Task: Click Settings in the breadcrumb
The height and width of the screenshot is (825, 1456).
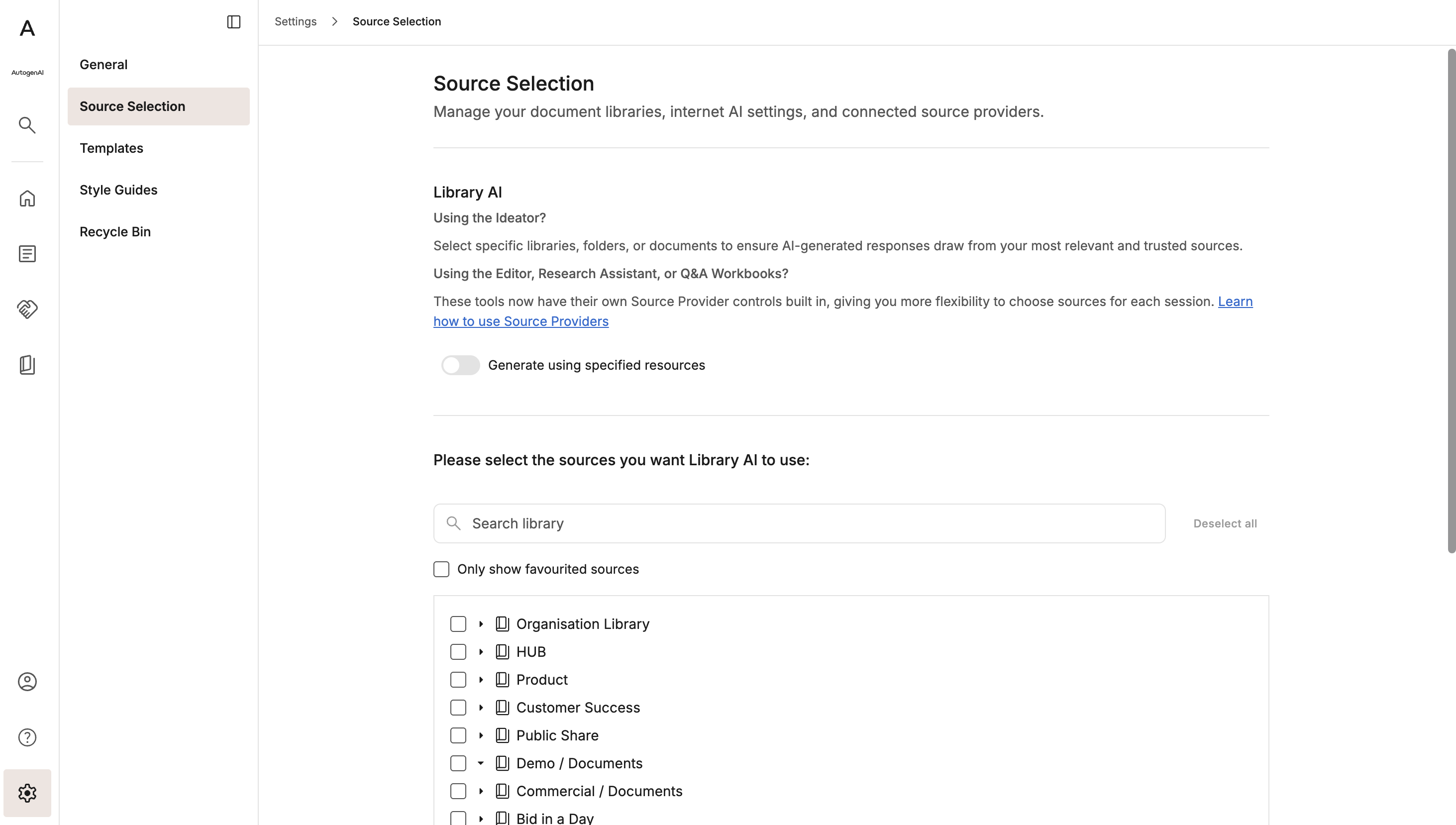Action: [296, 21]
